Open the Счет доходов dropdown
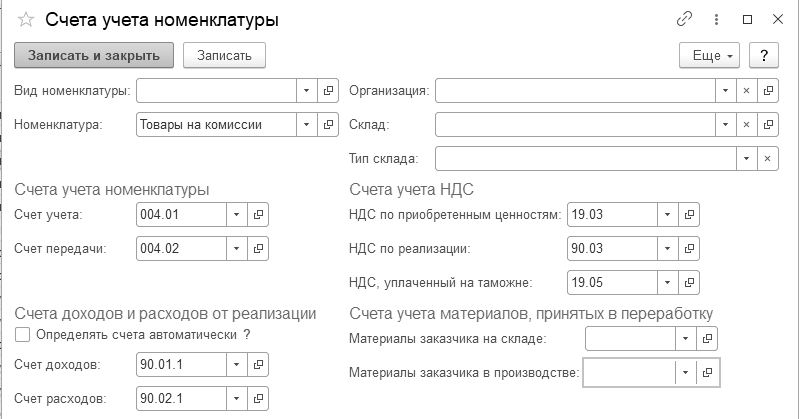The width and height of the screenshot is (799, 419). point(236,365)
